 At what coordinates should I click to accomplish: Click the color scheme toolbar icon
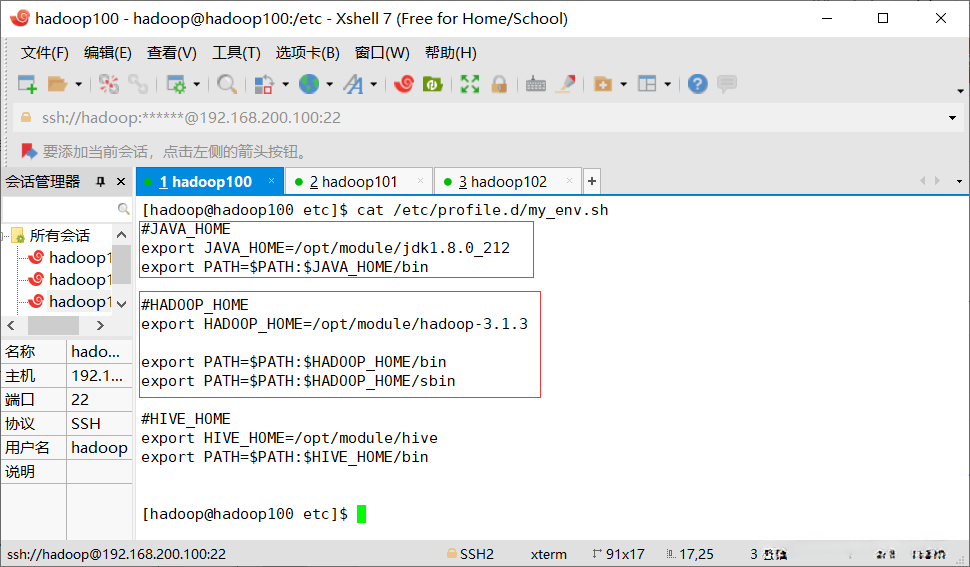tap(264, 84)
